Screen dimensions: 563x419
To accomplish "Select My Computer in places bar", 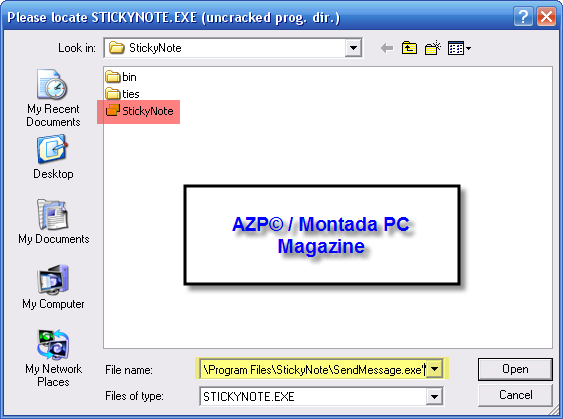I will click(x=53, y=287).
